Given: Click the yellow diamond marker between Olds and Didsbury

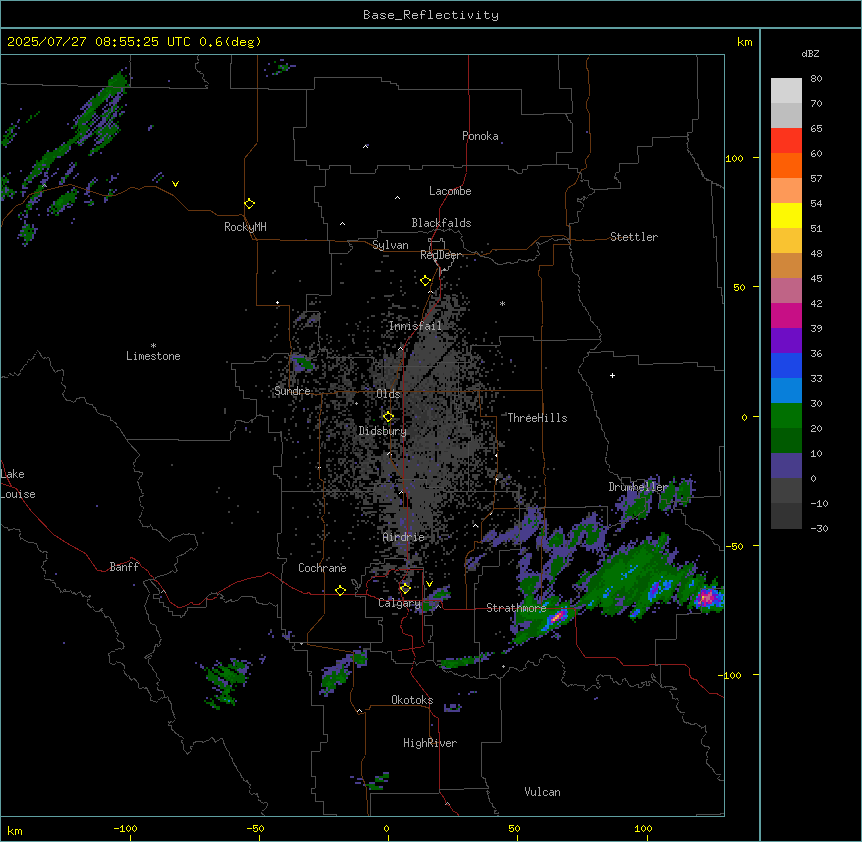Looking at the screenshot, I should click(388, 417).
